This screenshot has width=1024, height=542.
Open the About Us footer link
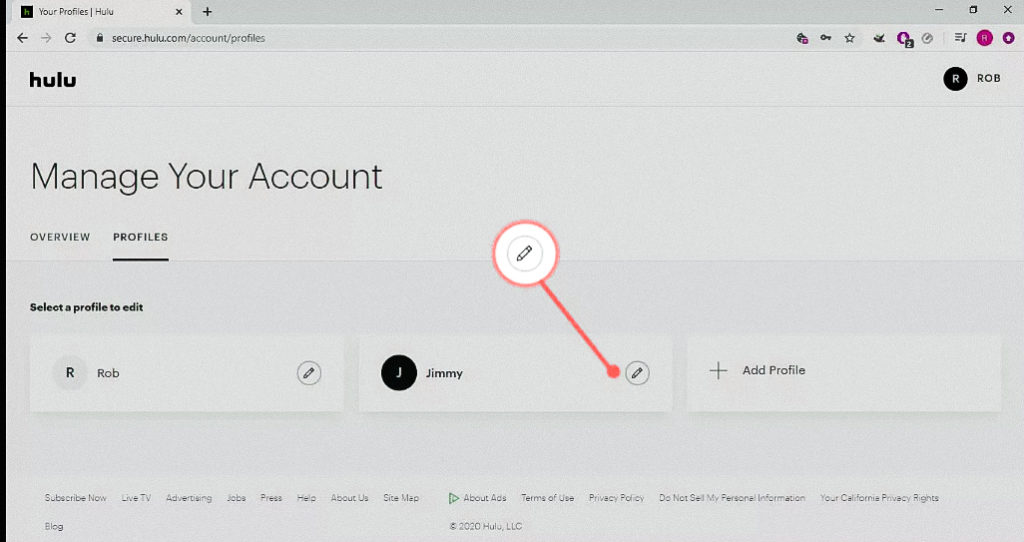349,498
